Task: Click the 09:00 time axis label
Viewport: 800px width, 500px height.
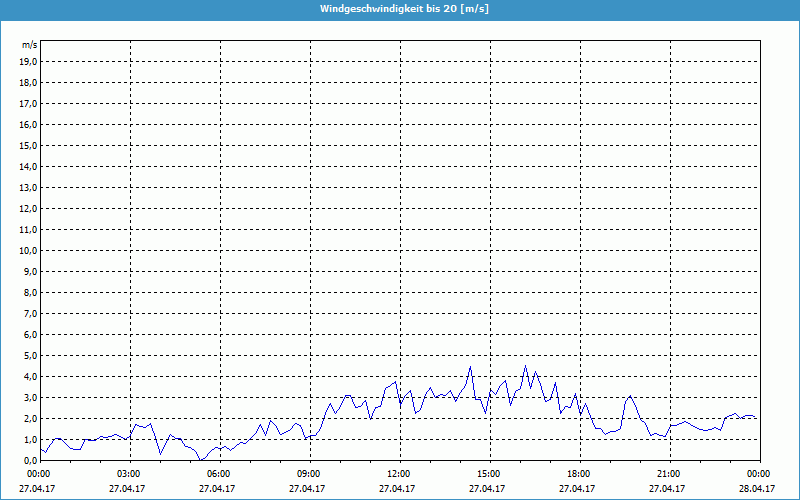Action: (x=308, y=473)
